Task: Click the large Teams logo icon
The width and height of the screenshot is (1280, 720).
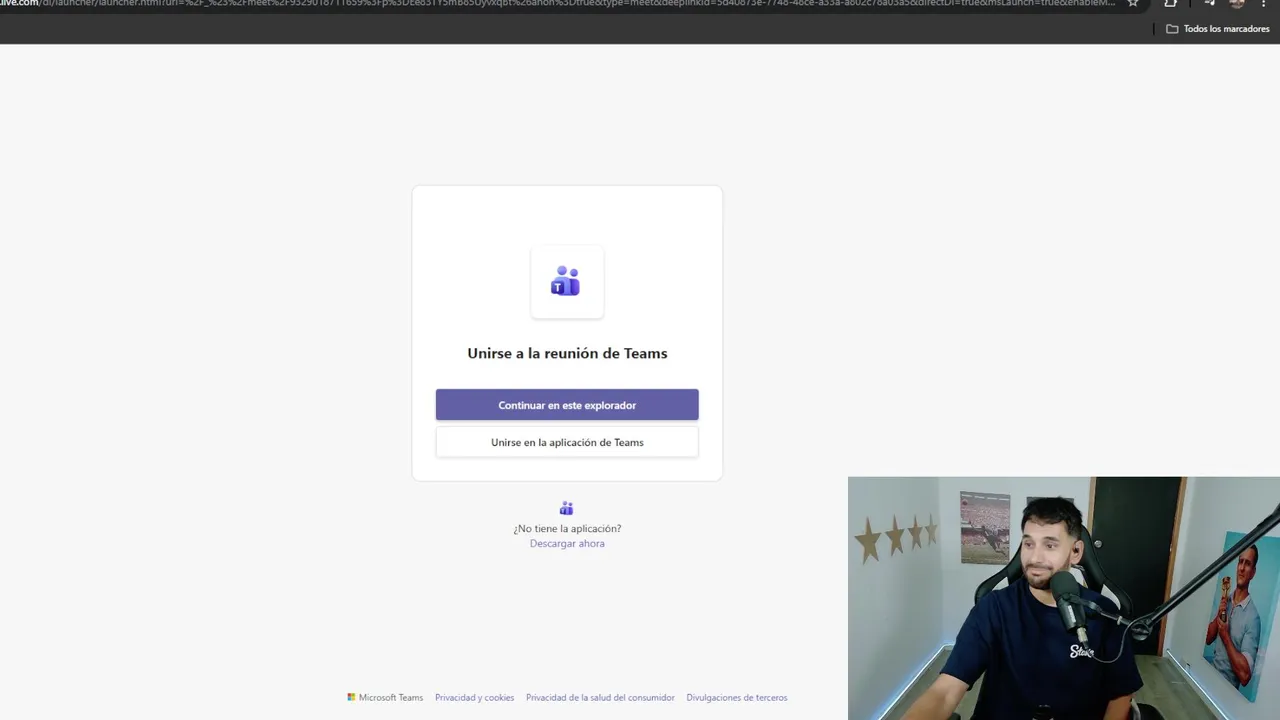Action: point(567,282)
